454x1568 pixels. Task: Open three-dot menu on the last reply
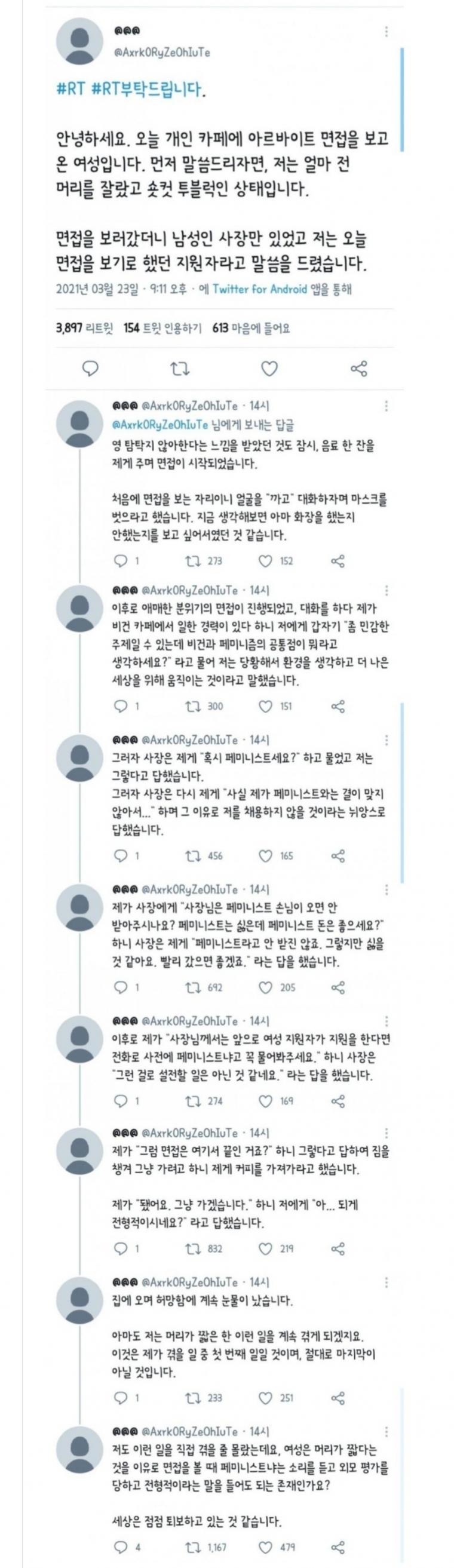[386, 1432]
